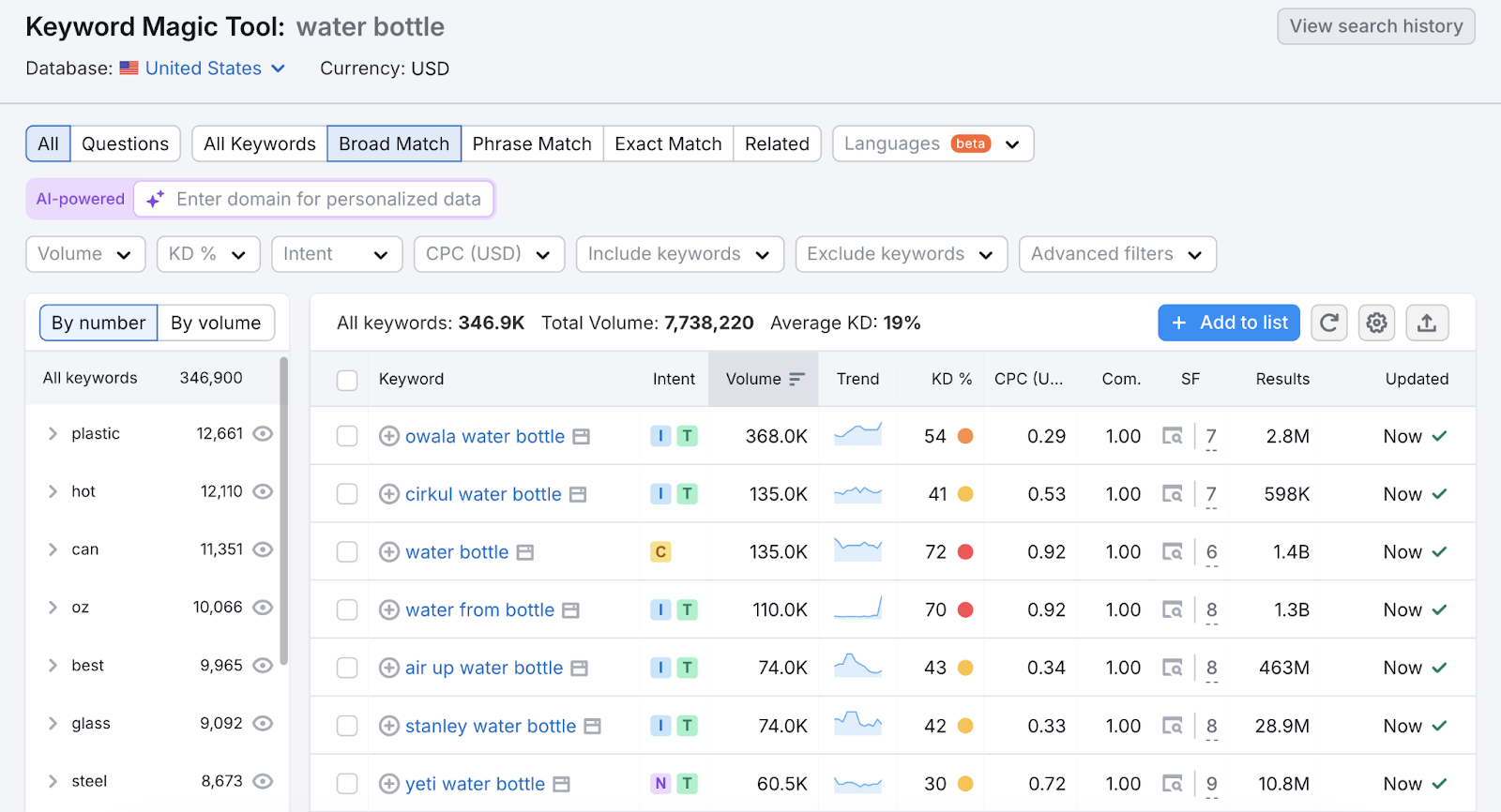Click red KD indicator dot in water bottle row

(965, 552)
